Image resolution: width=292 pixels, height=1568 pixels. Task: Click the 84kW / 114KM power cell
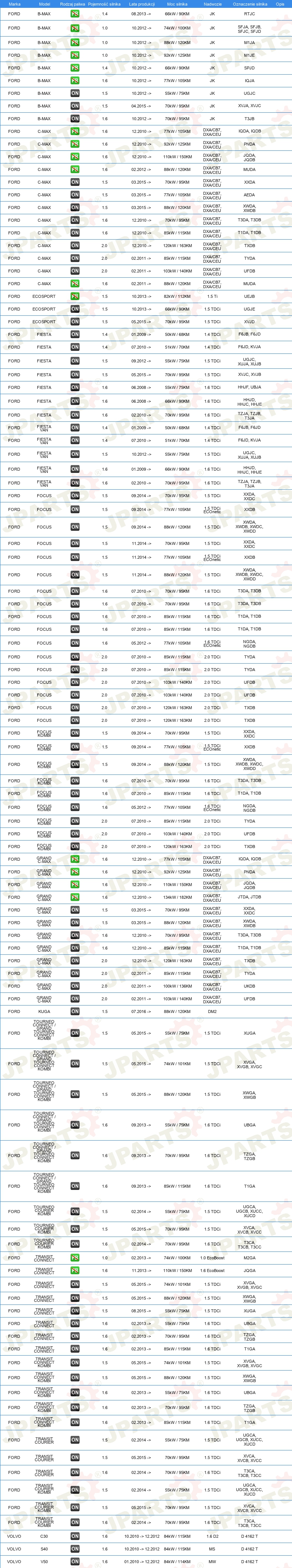pos(177,1562)
